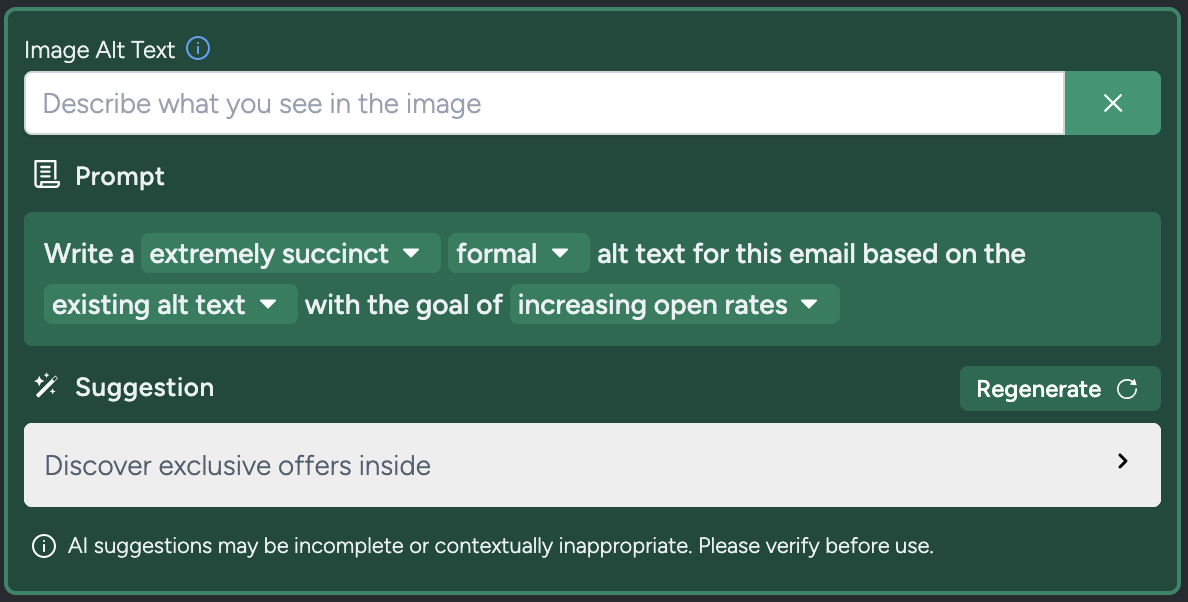Open the increasing open rates goal dropdown

click(675, 304)
